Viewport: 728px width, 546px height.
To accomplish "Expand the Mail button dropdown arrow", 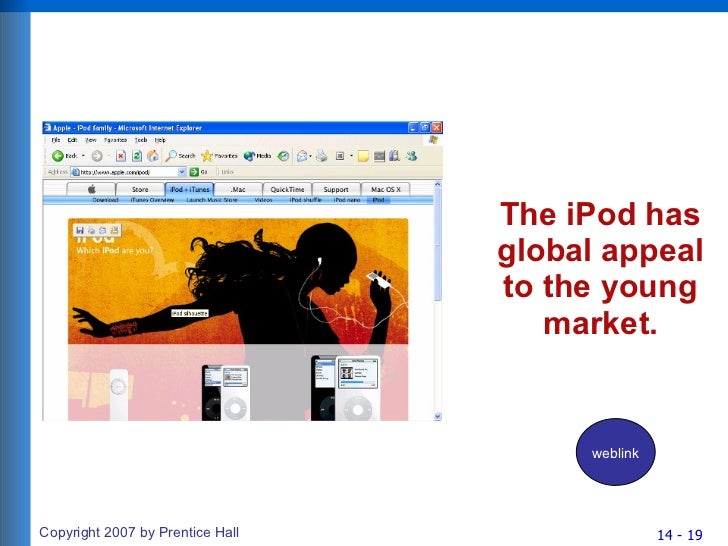I will (310, 156).
